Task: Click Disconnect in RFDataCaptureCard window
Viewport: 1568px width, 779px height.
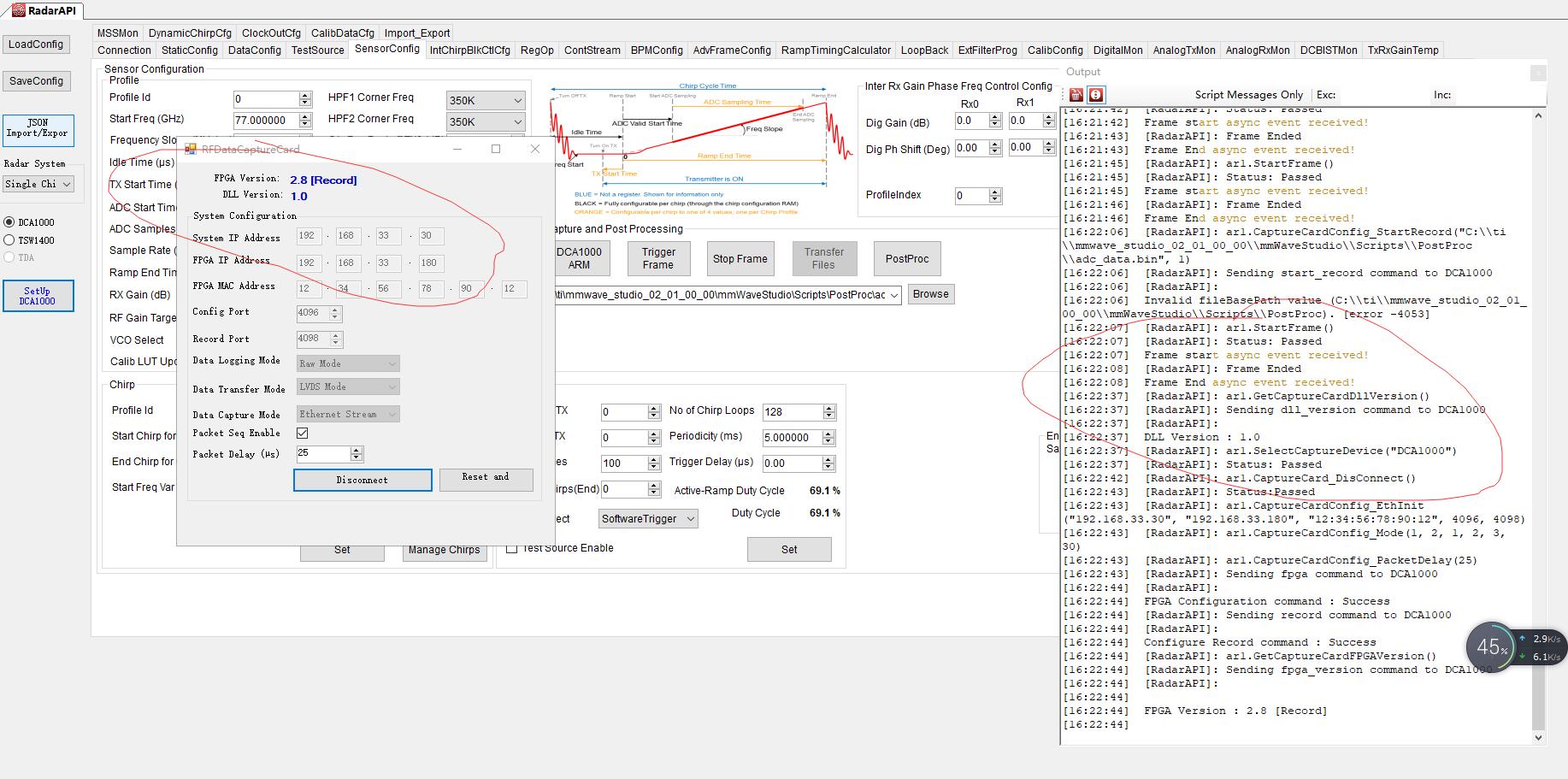Action: point(363,480)
